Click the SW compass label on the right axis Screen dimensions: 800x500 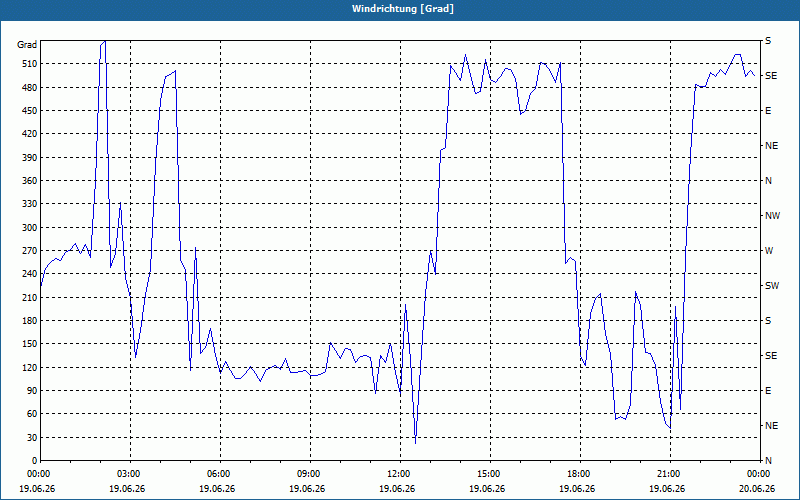point(772,286)
